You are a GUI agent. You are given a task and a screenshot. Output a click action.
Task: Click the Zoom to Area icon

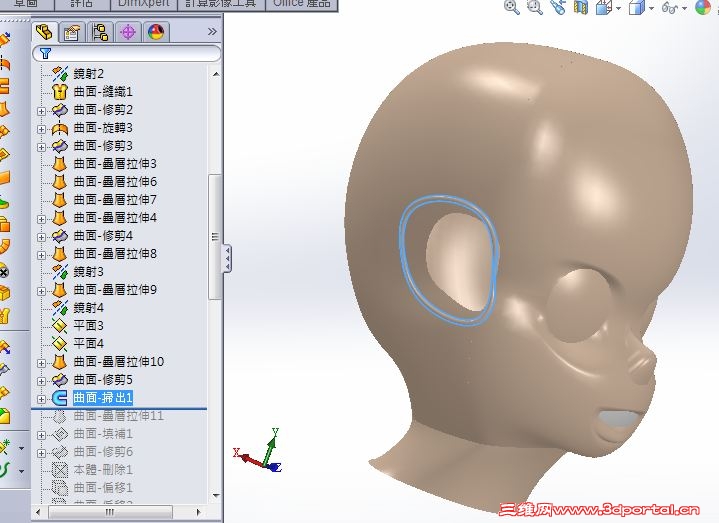click(x=535, y=7)
